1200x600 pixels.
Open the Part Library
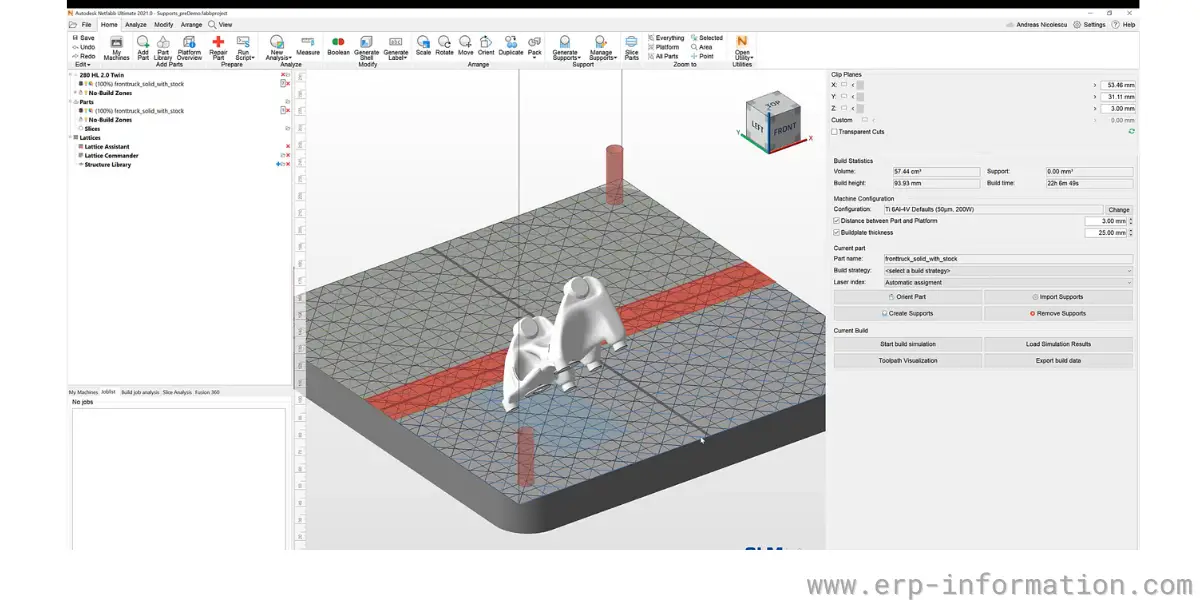tap(163, 48)
